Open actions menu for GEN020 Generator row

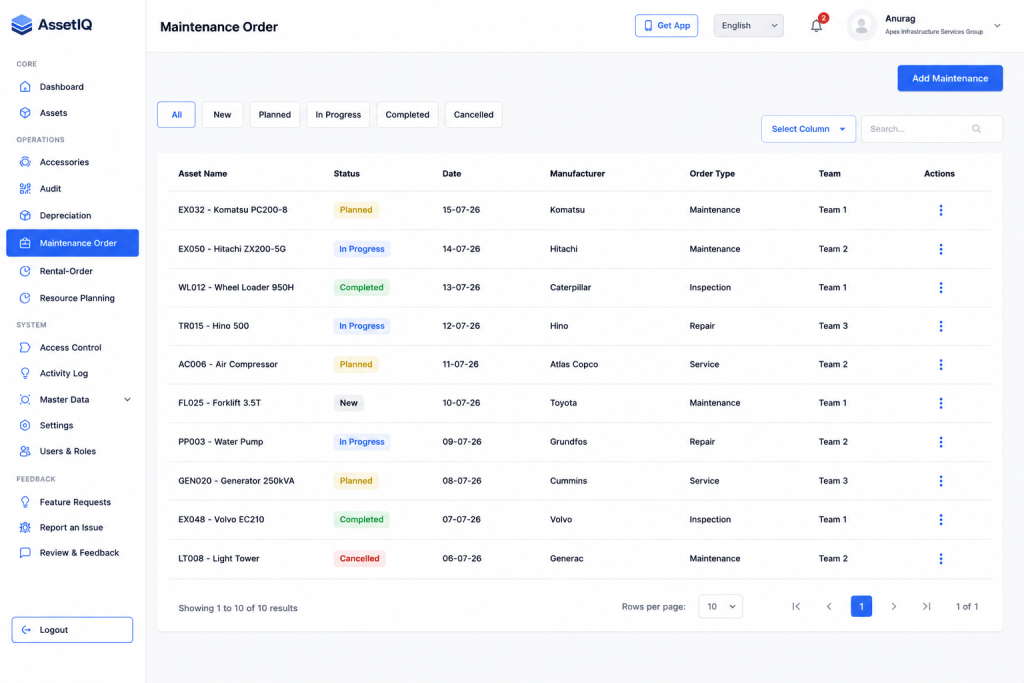940,481
